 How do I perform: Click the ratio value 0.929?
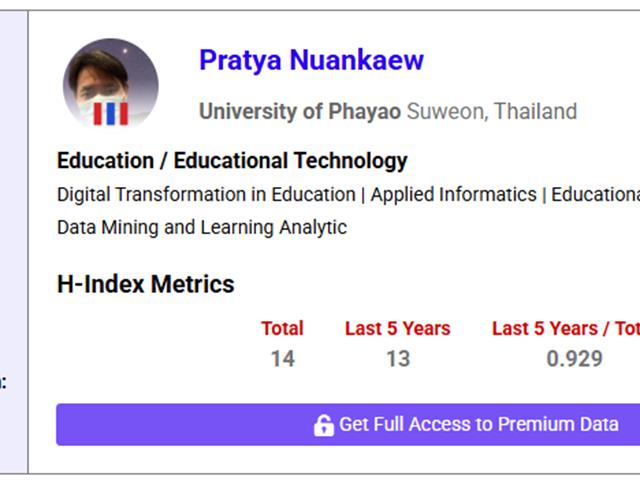click(x=574, y=359)
